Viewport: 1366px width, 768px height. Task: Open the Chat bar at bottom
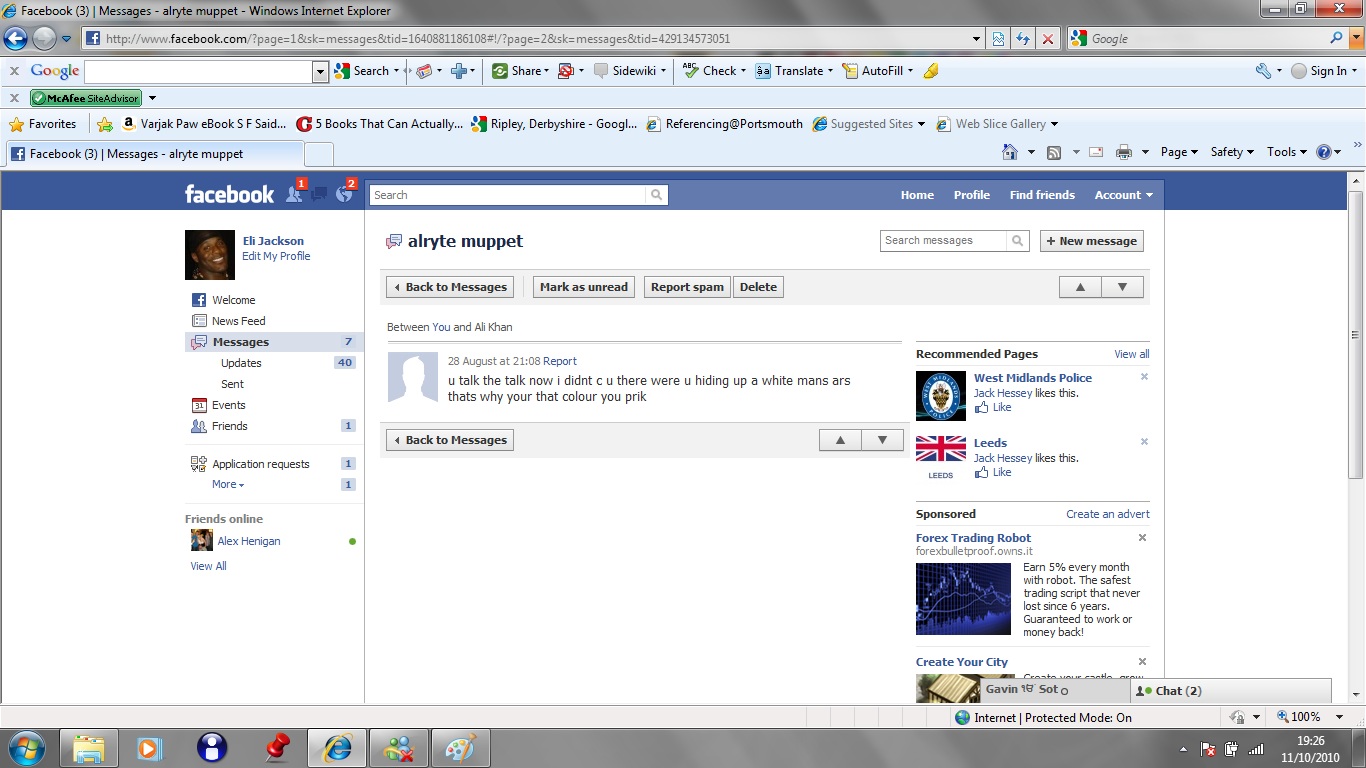(x=1230, y=691)
